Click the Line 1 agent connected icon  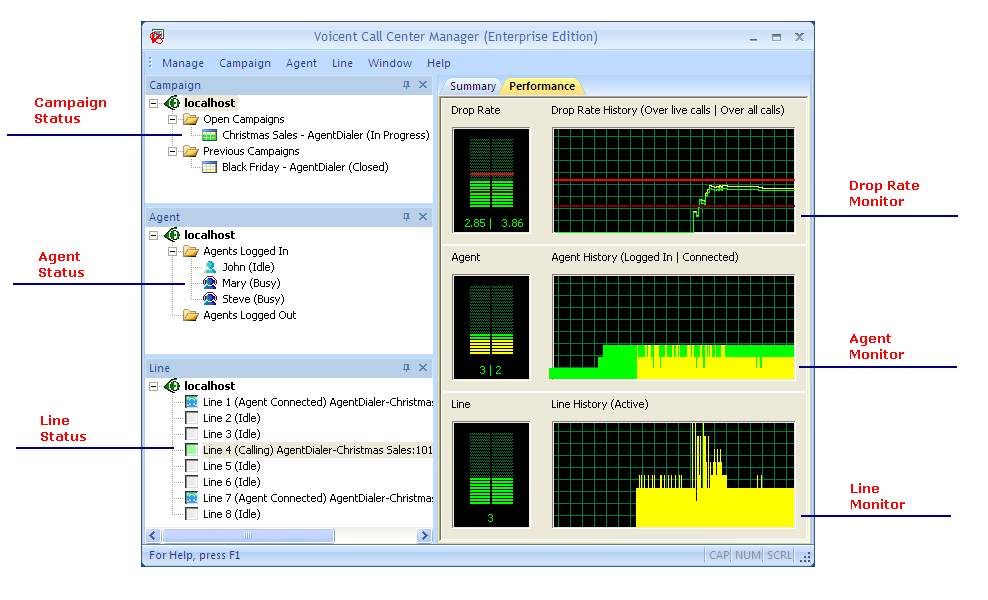191,402
